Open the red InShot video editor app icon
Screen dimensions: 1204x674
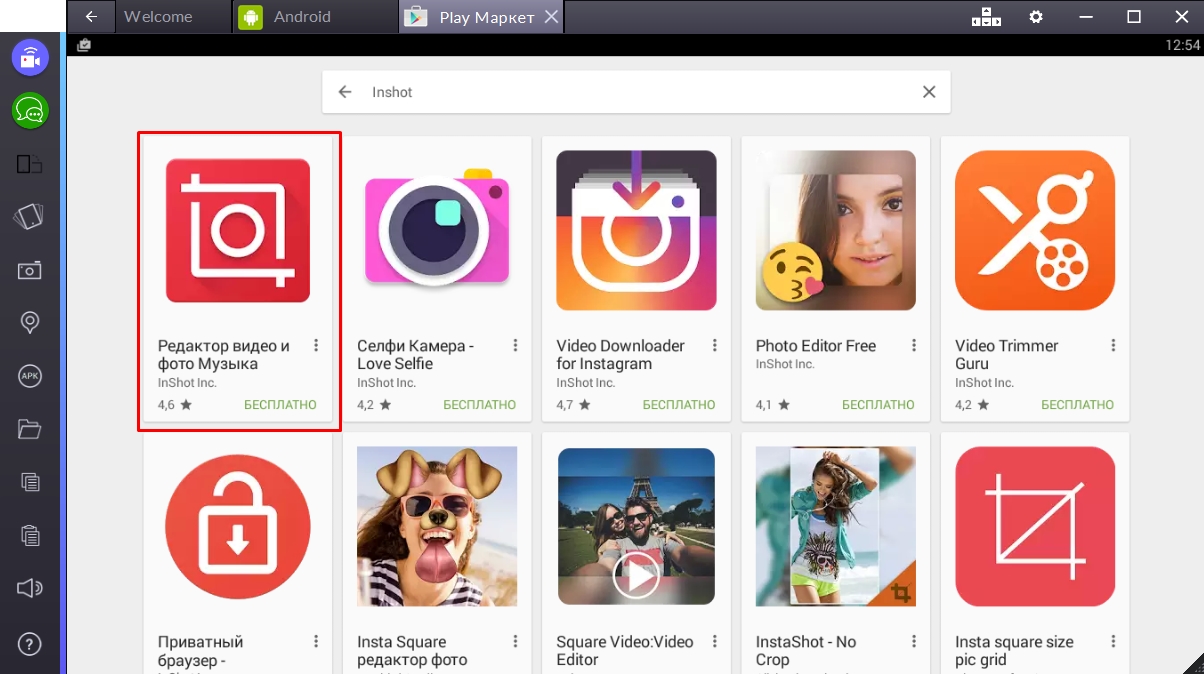click(238, 230)
